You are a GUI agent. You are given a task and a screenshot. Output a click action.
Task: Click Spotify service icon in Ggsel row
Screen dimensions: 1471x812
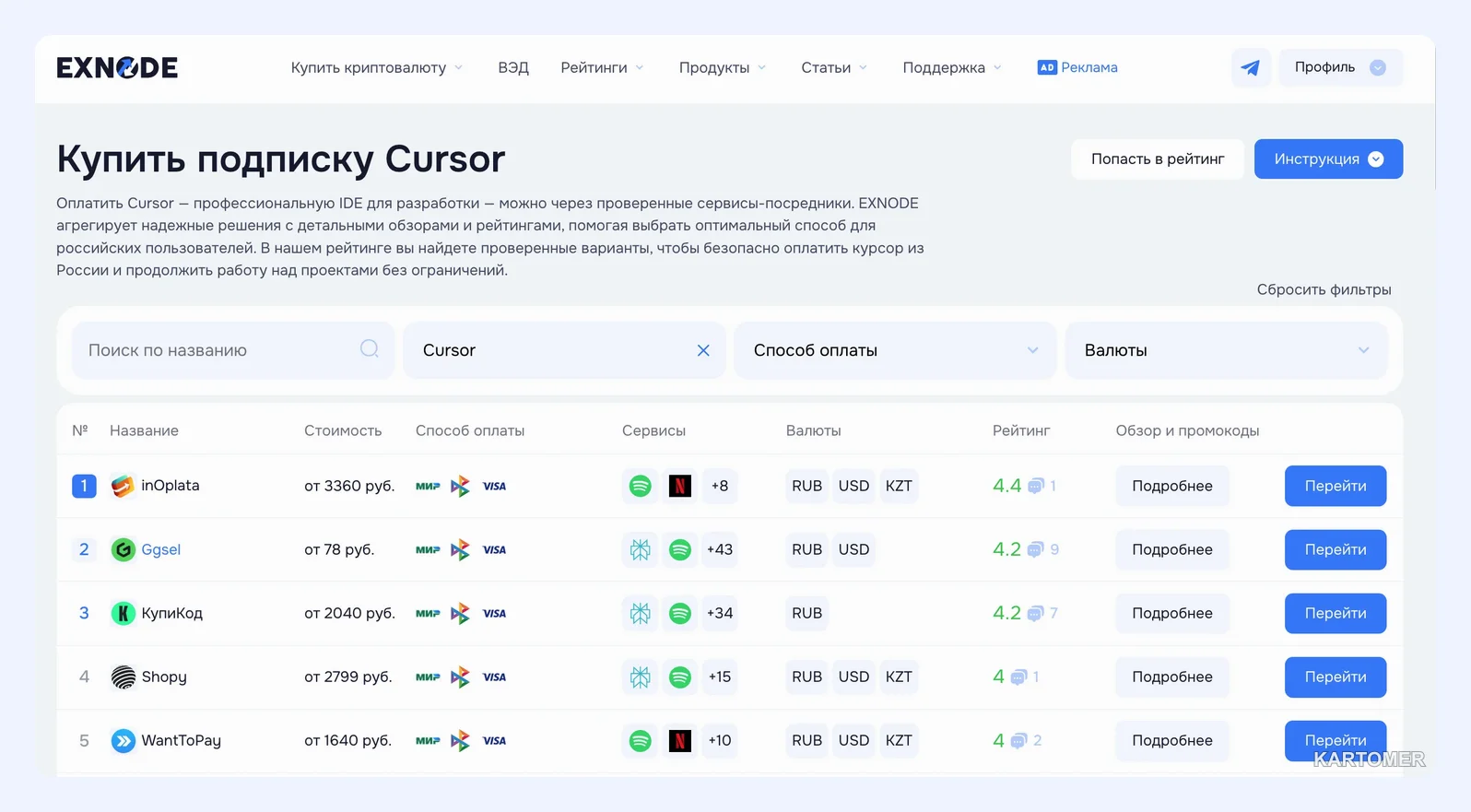pos(680,549)
